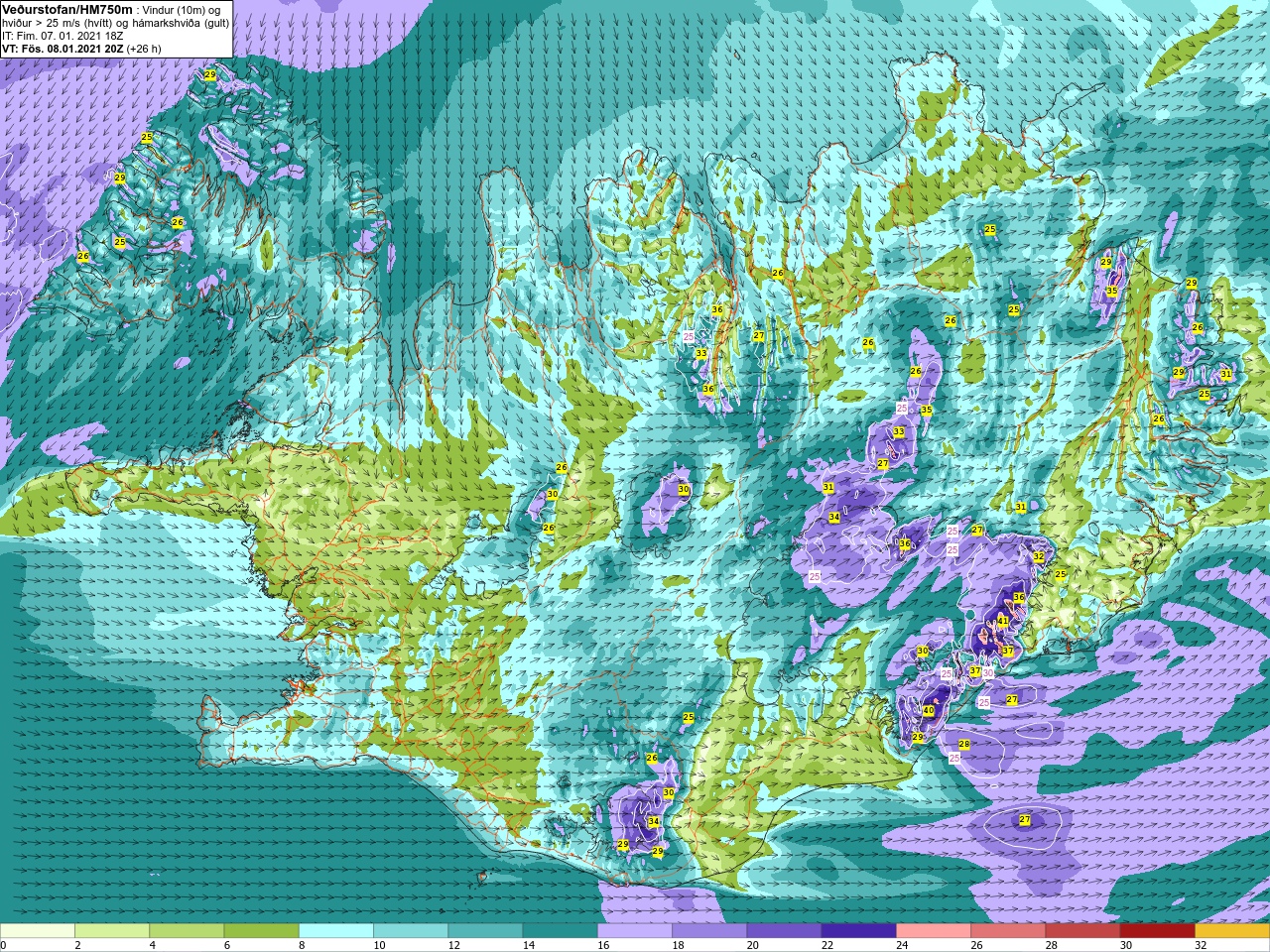Viewport: 1270px width, 952px height.
Task: Click the 8 tick label on the color scale
Action: click(x=300, y=946)
